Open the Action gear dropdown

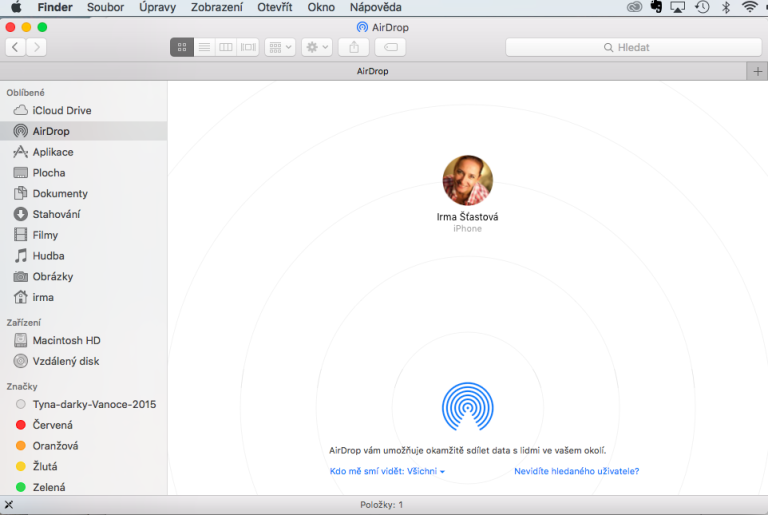pos(317,47)
